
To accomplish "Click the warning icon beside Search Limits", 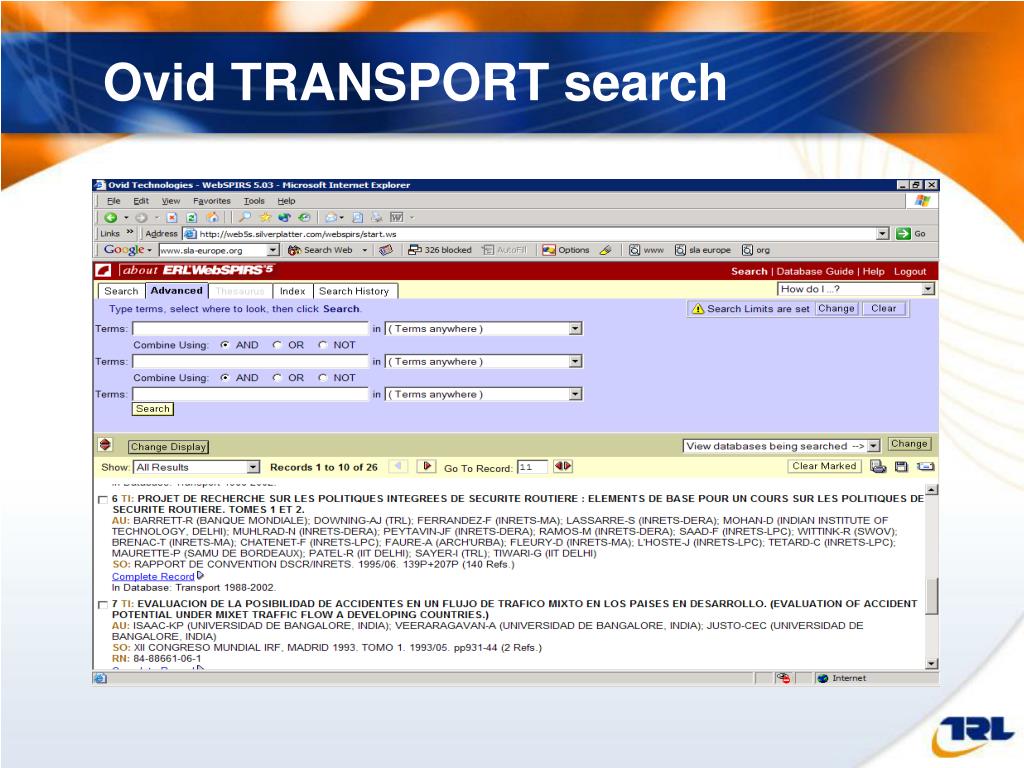I will (697, 308).
